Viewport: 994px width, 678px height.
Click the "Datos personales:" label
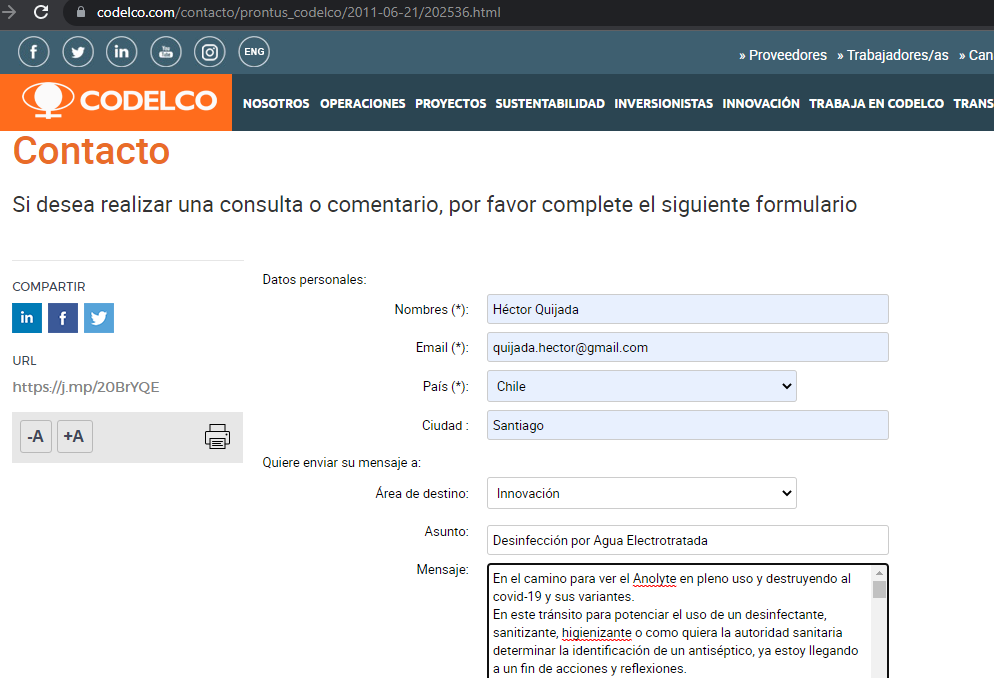coord(314,279)
